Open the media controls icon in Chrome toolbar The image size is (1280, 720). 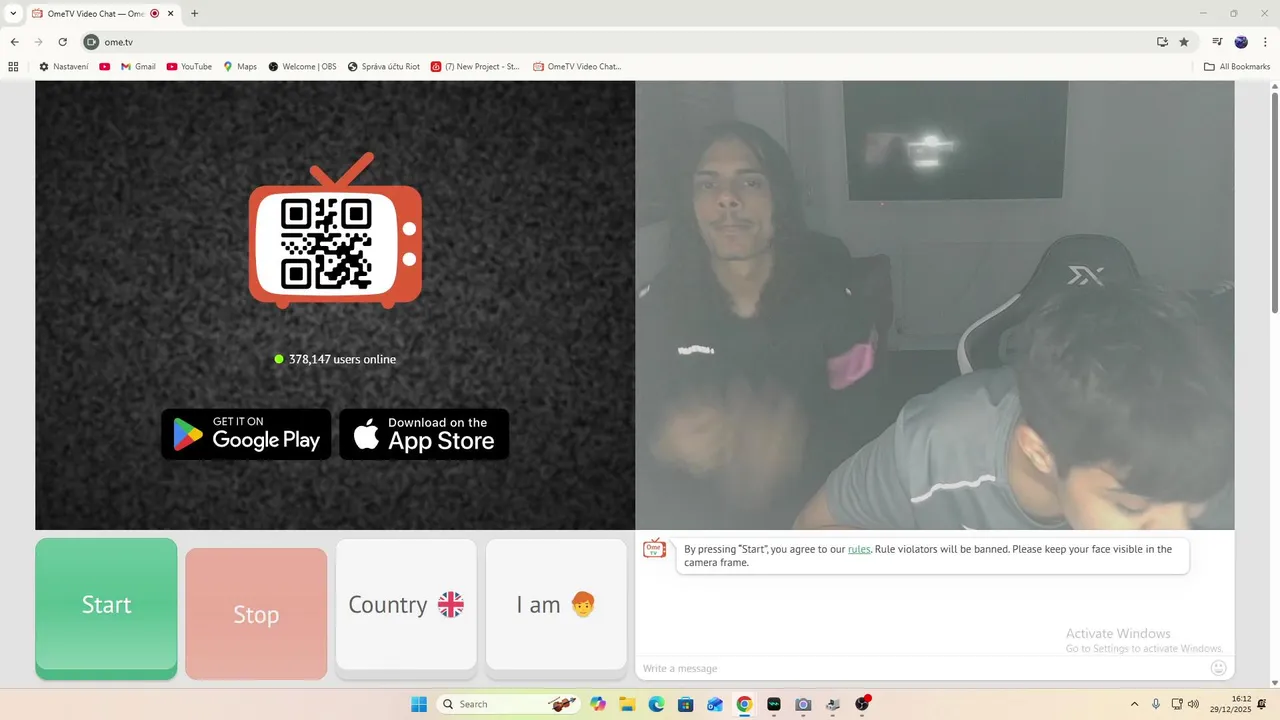1217,42
